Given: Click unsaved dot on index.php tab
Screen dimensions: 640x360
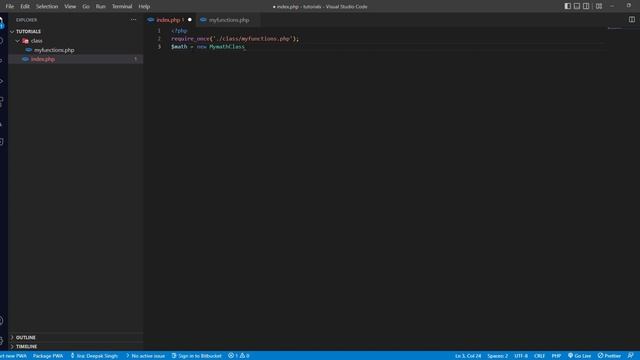Looking at the screenshot, I should [x=190, y=20].
